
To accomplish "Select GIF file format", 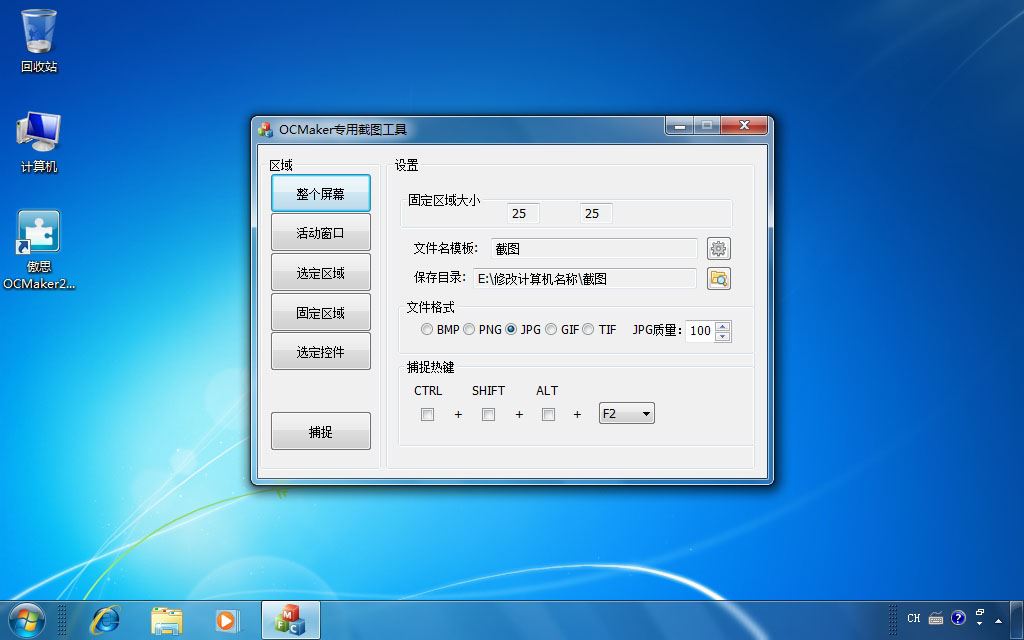I will coord(551,330).
